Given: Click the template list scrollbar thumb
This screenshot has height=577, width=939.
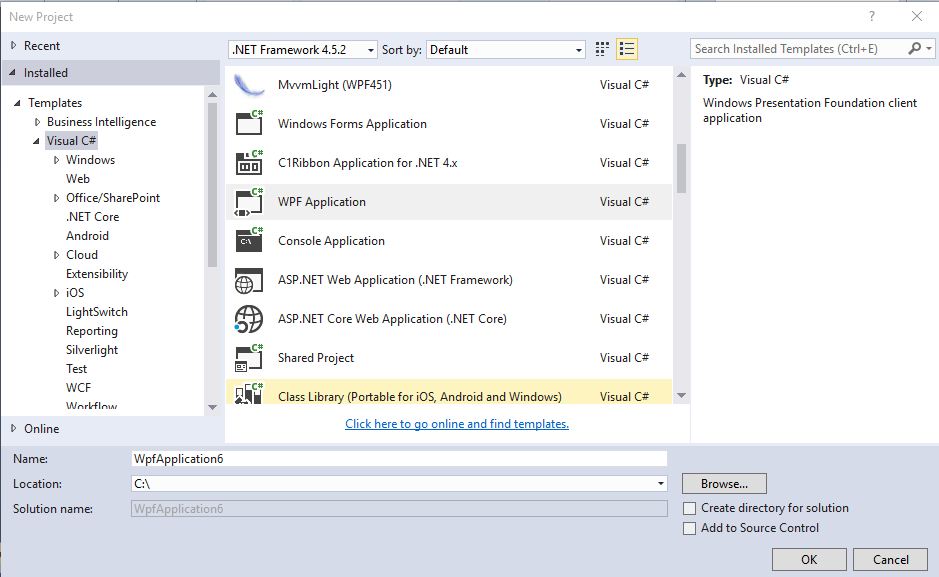Looking at the screenshot, I should tap(681, 168).
